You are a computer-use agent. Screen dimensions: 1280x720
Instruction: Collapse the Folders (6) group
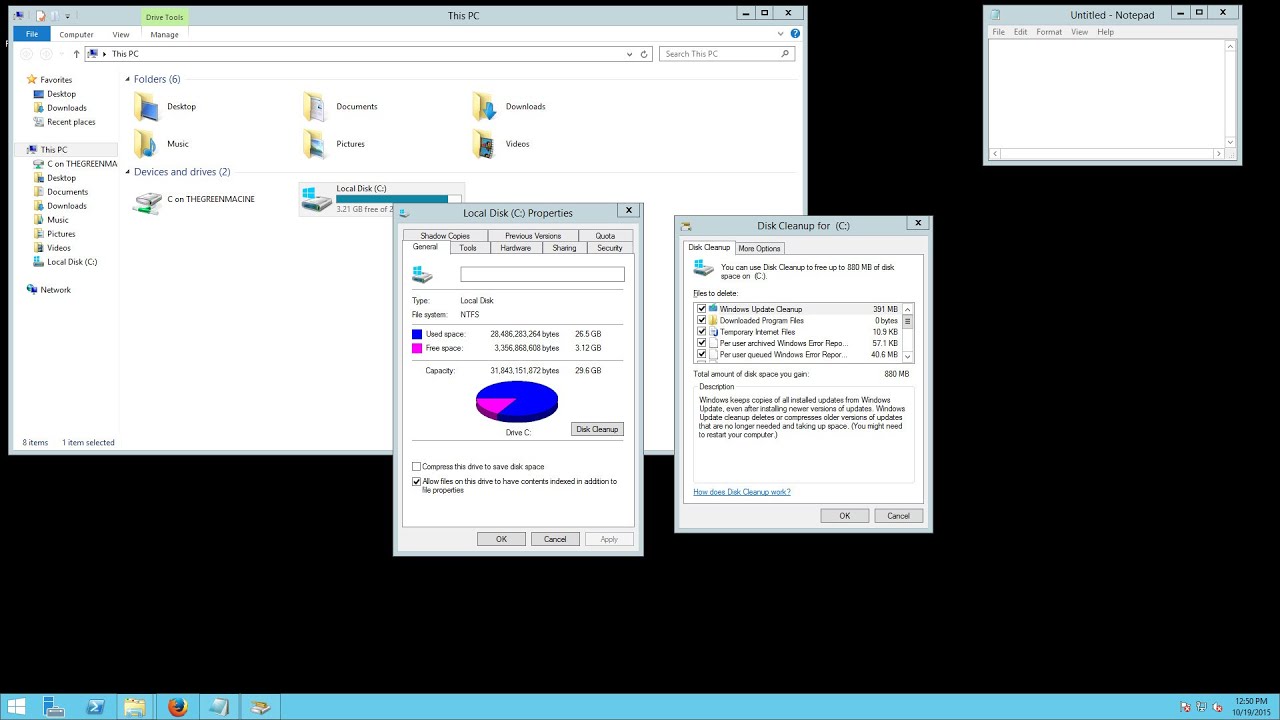point(128,79)
